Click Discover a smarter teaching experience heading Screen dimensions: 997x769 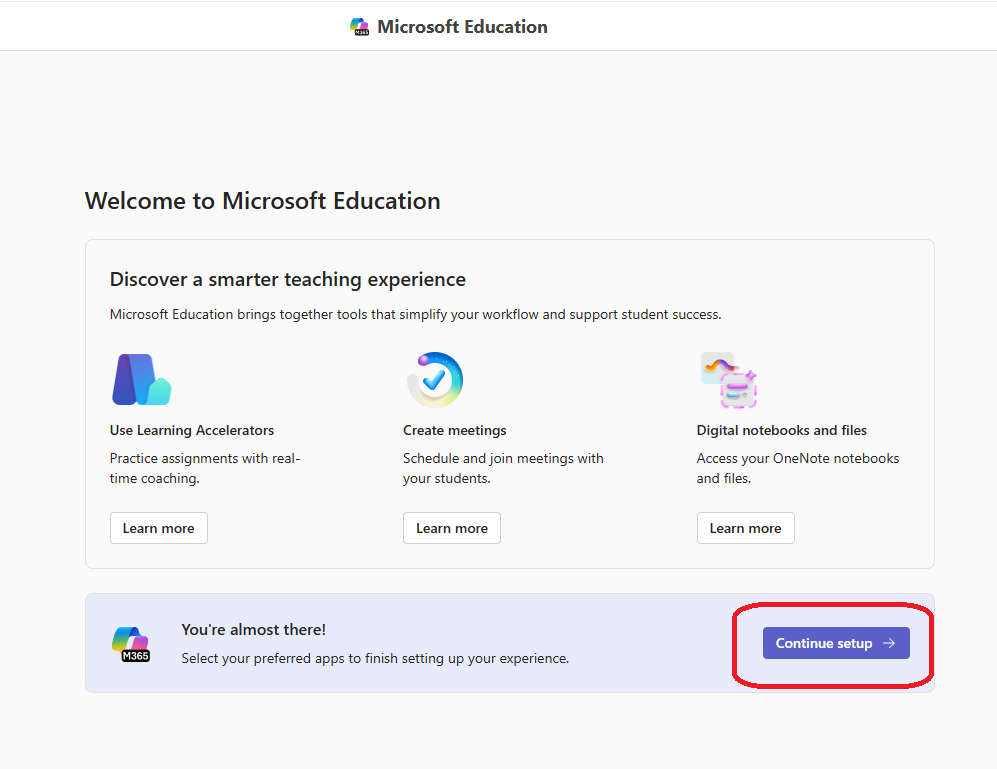(x=287, y=279)
